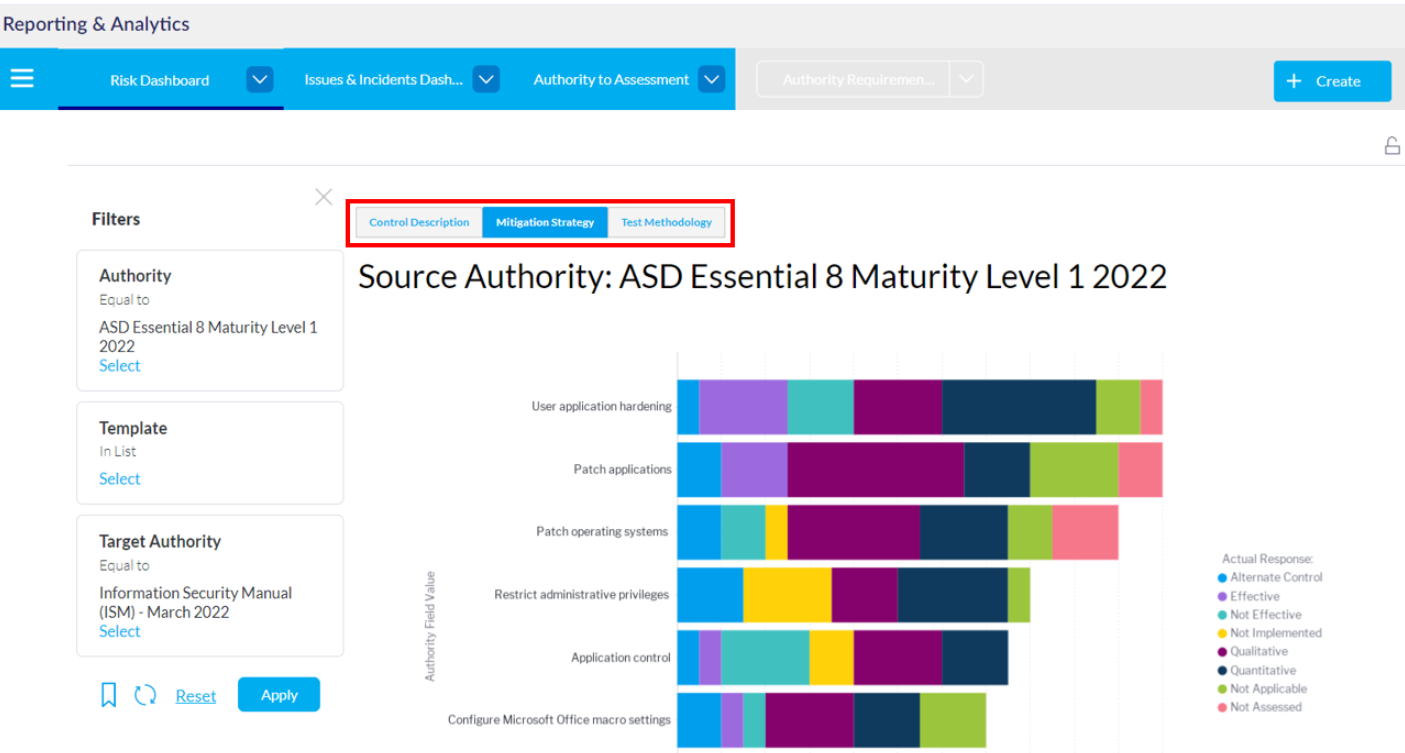Click purple Qualitative segment in Patch applications bar
The image size is (1405, 753).
pos(875,469)
